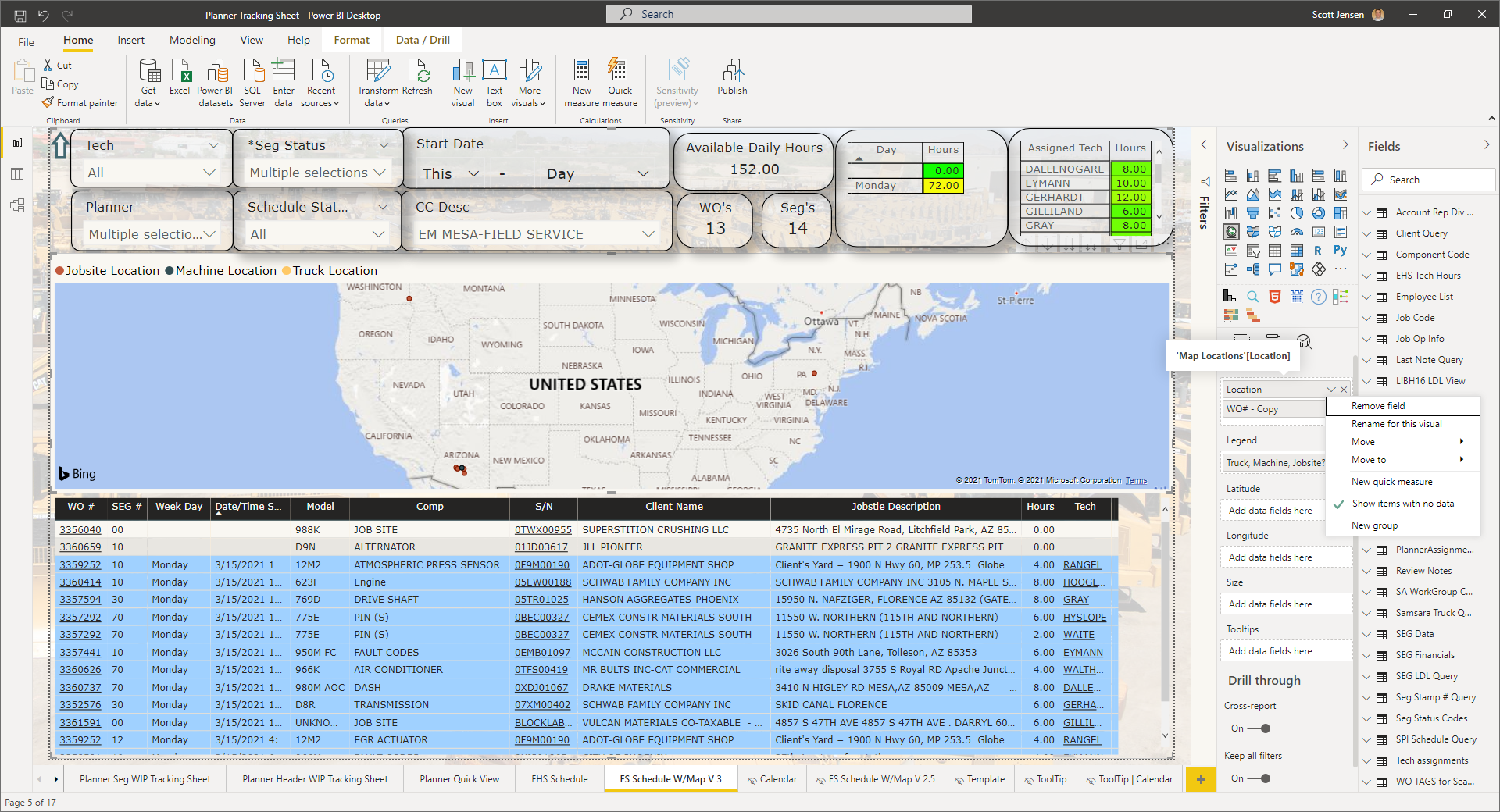Select the Gauge visual icon

pyautogui.click(x=1297, y=232)
